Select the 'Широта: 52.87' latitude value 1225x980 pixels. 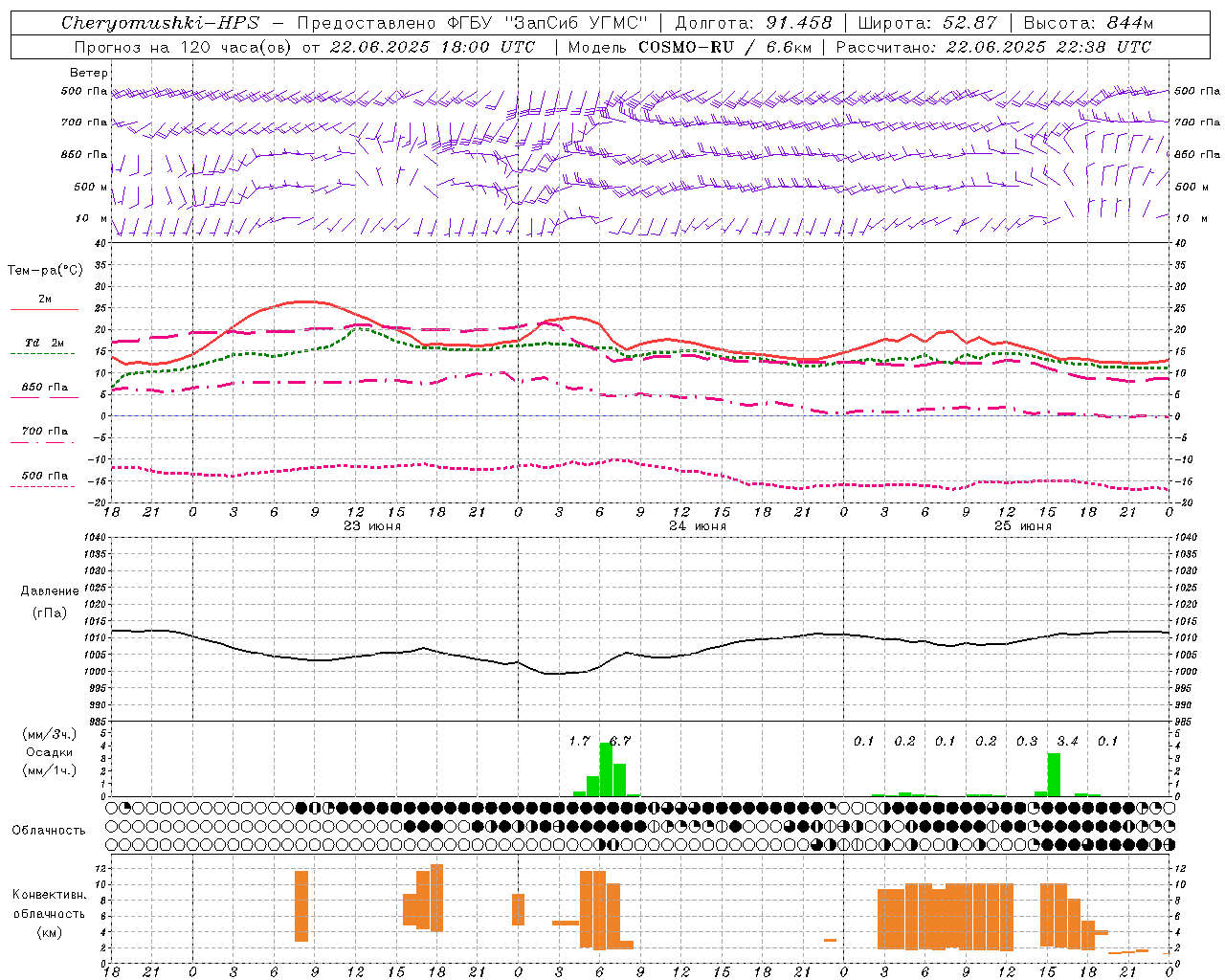(927, 23)
